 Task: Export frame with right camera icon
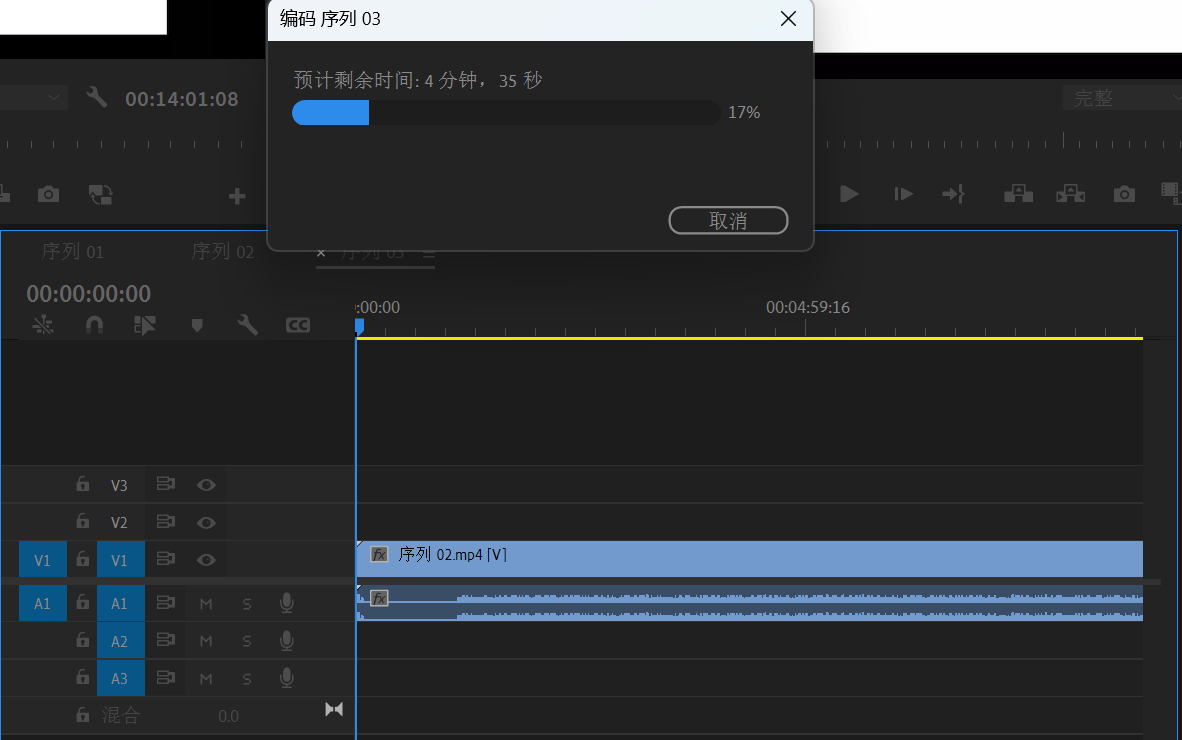[x=1124, y=194]
